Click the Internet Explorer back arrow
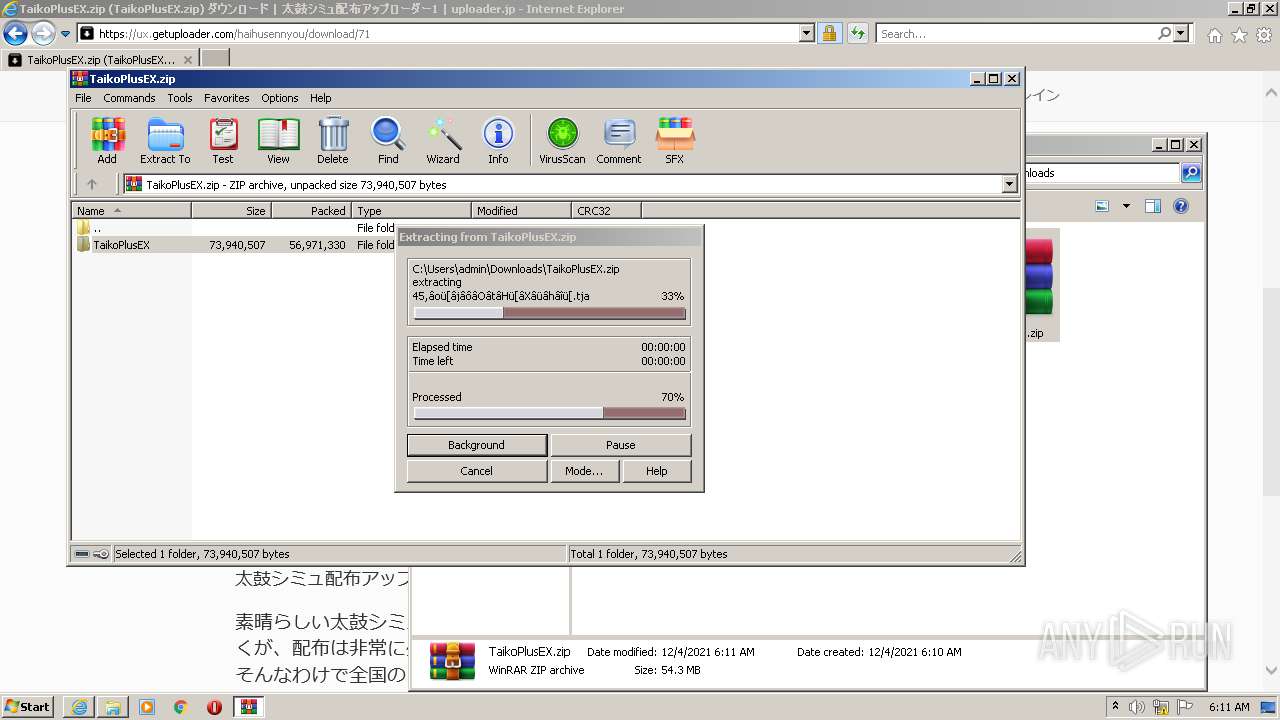 coord(15,33)
